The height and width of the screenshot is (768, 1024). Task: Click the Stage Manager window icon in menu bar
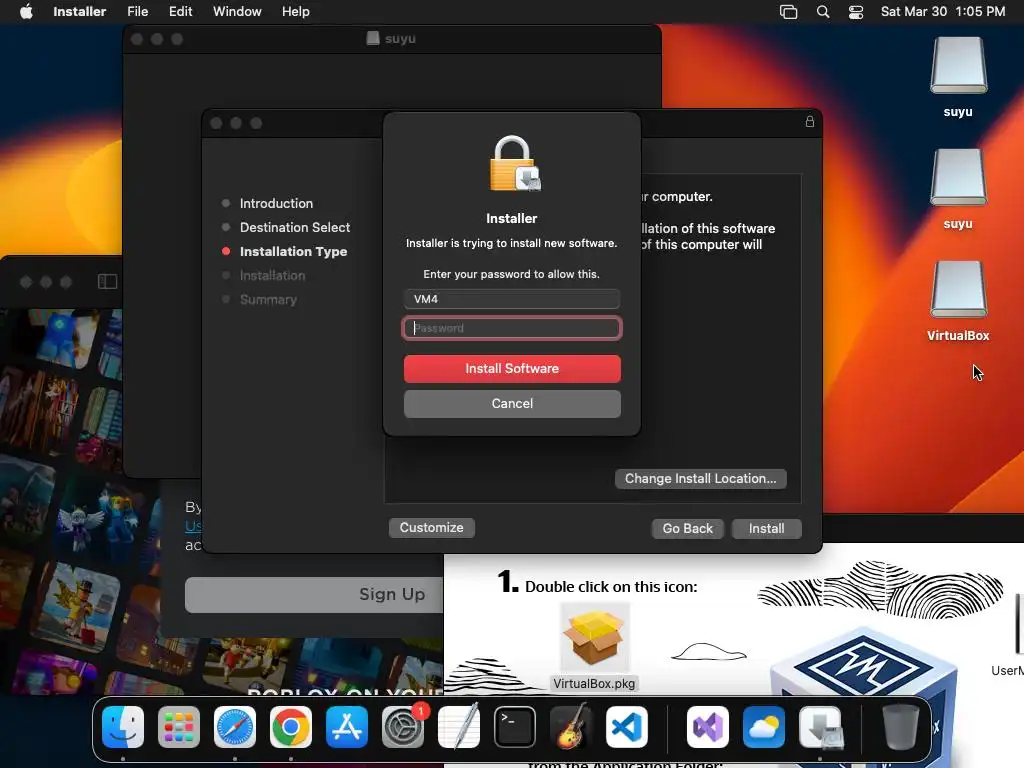[x=788, y=12]
